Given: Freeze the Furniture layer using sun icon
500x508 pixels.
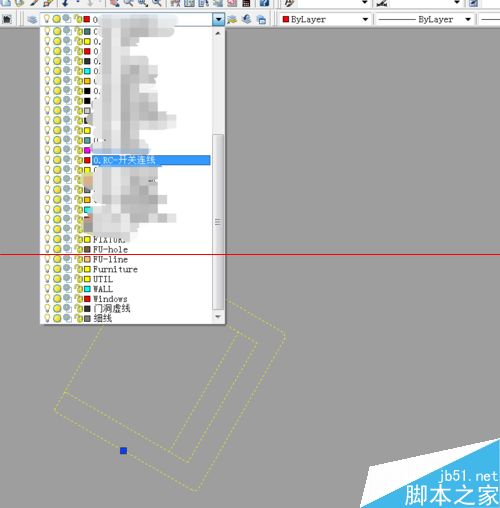Looking at the screenshot, I should pos(57,269).
